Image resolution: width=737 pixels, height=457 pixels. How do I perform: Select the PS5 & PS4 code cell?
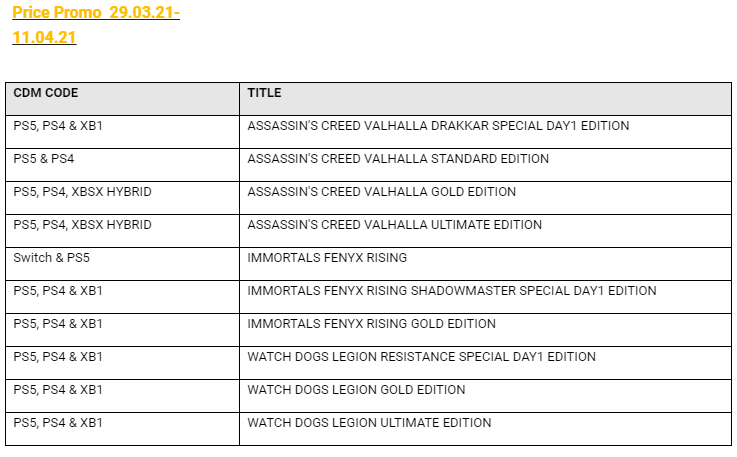44,159
